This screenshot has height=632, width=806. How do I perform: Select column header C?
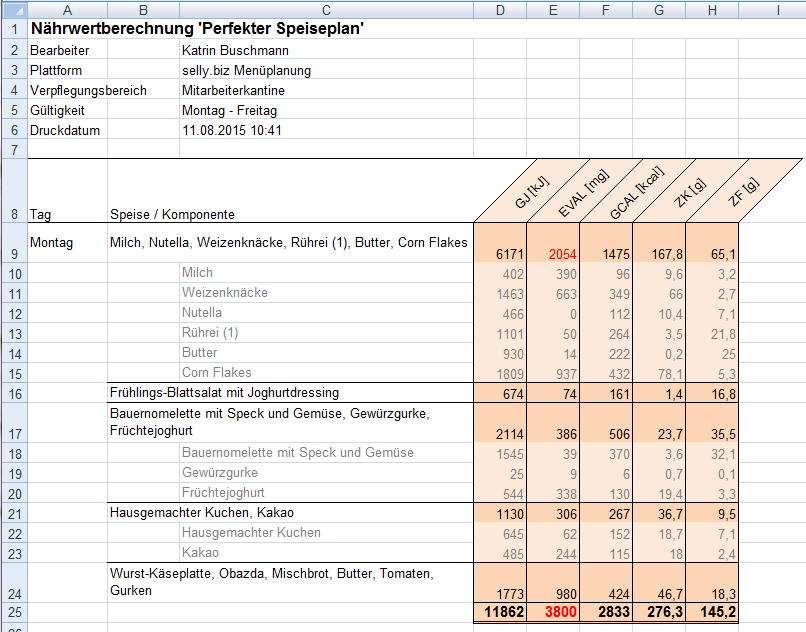tap(325, 9)
